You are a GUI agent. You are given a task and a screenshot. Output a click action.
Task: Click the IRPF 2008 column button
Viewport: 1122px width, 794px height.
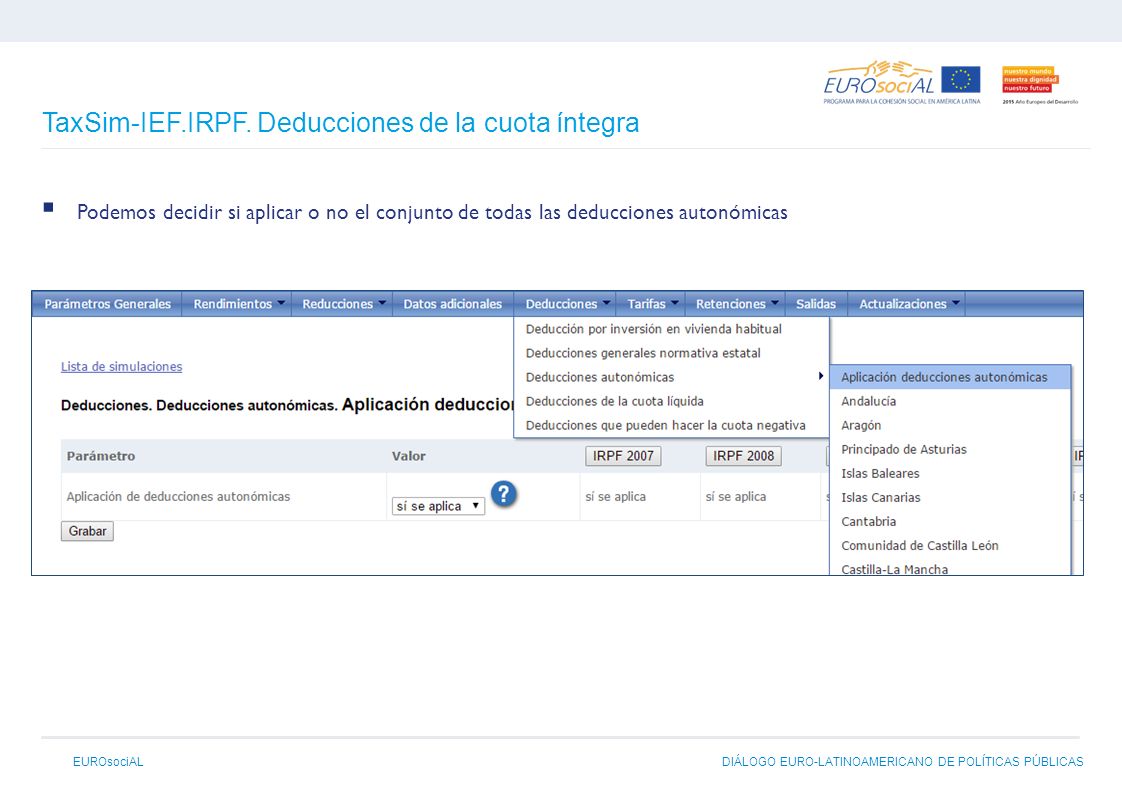click(743, 456)
